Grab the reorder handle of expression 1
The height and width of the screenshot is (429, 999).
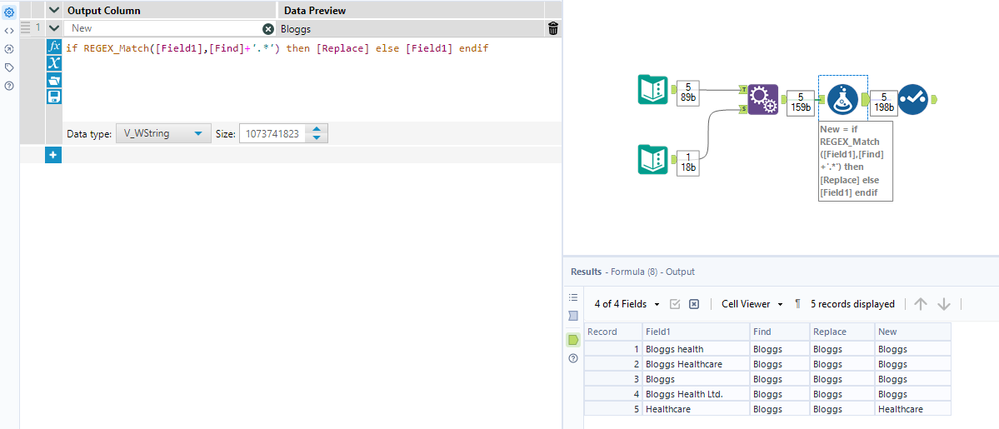coord(25,28)
